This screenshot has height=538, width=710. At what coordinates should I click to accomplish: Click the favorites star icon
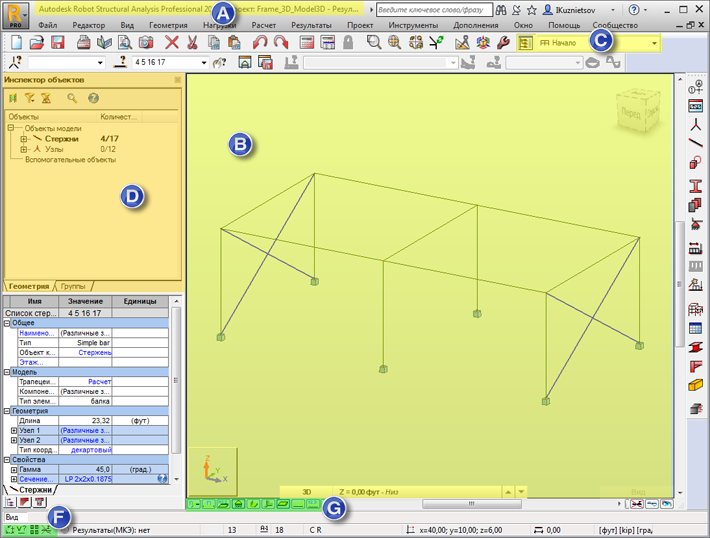532,10
